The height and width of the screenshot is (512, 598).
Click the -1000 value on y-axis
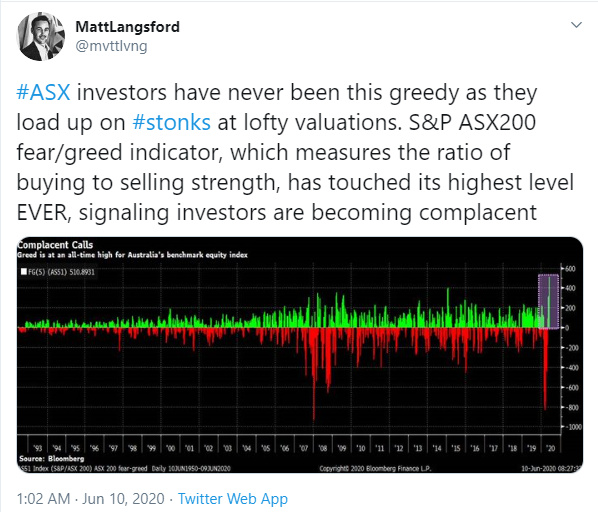[x=573, y=427]
